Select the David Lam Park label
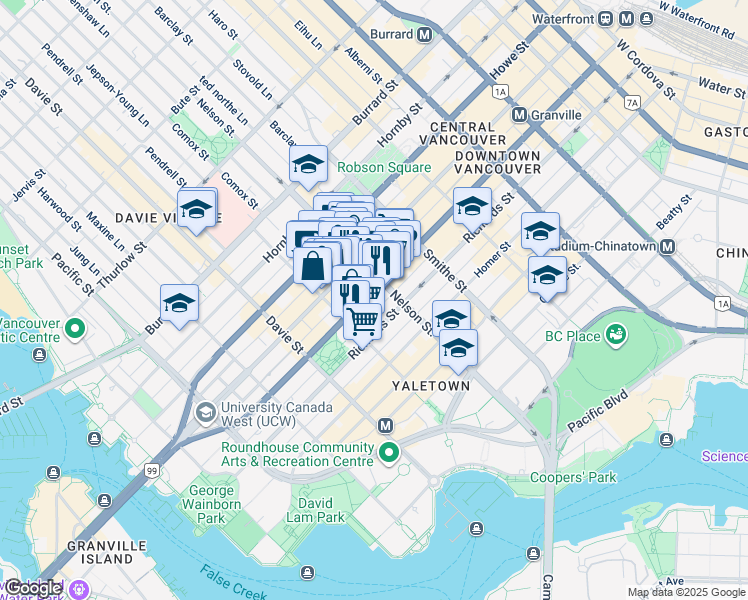Screen dimensions: 748x600 pos(315,510)
